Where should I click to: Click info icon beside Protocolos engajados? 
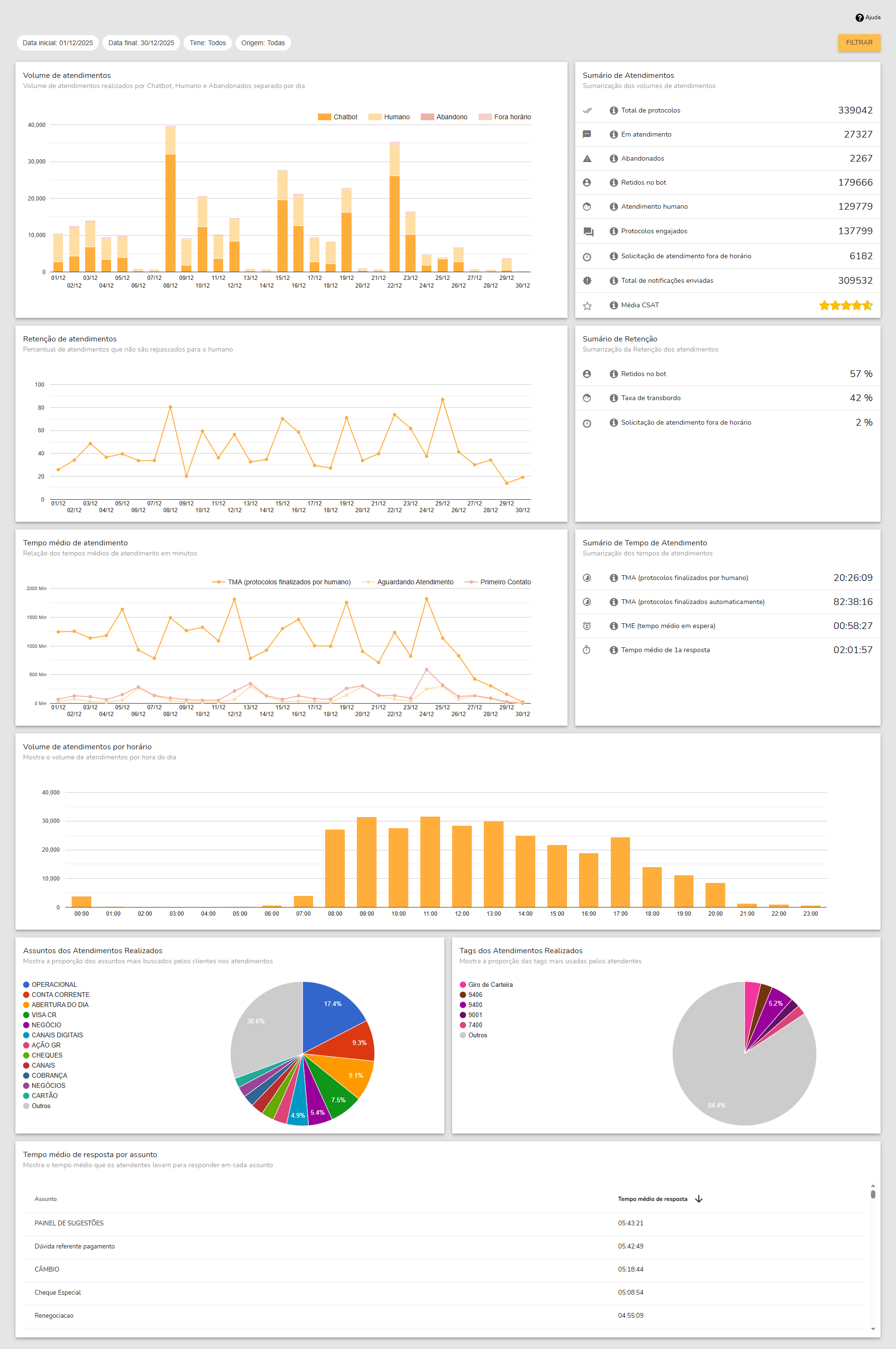tap(613, 231)
